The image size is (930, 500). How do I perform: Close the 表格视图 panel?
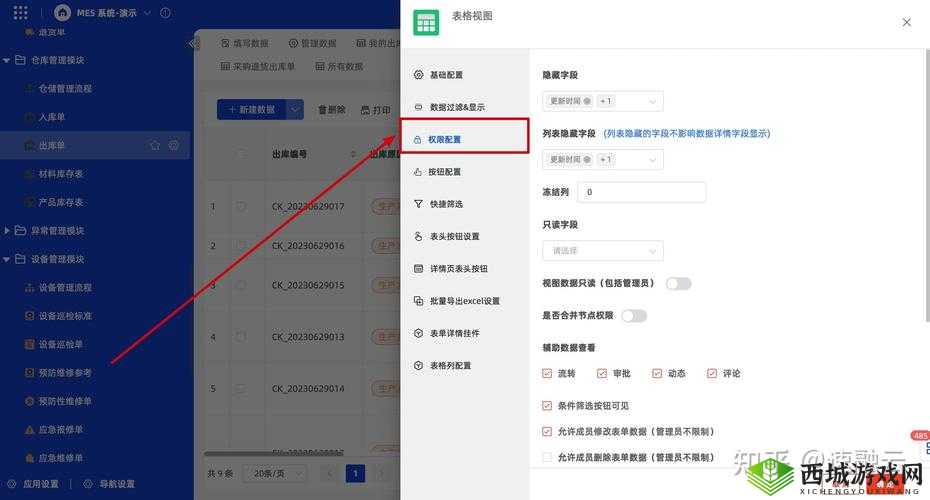[x=906, y=23]
